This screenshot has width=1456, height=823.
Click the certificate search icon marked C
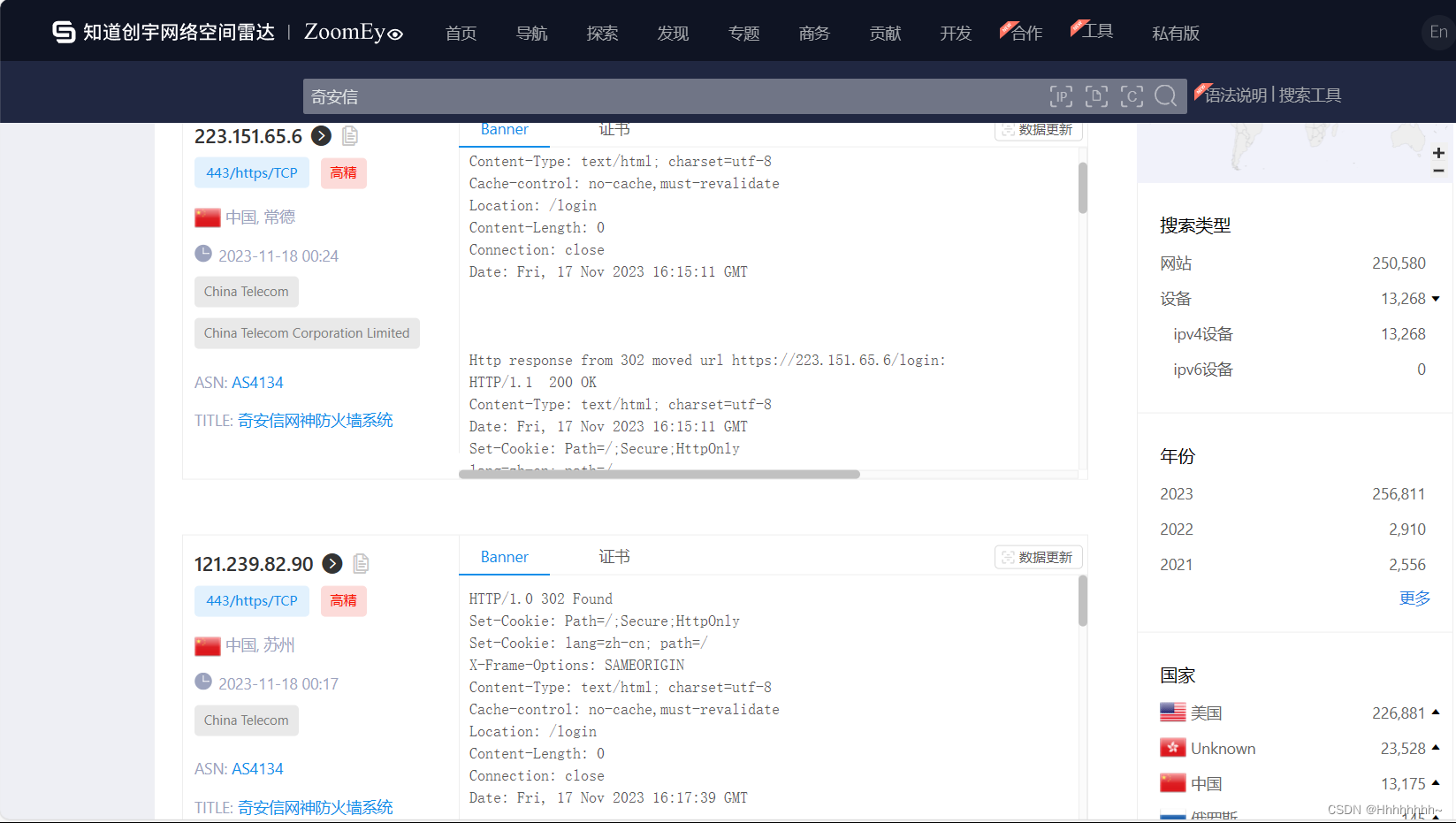(1132, 96)
